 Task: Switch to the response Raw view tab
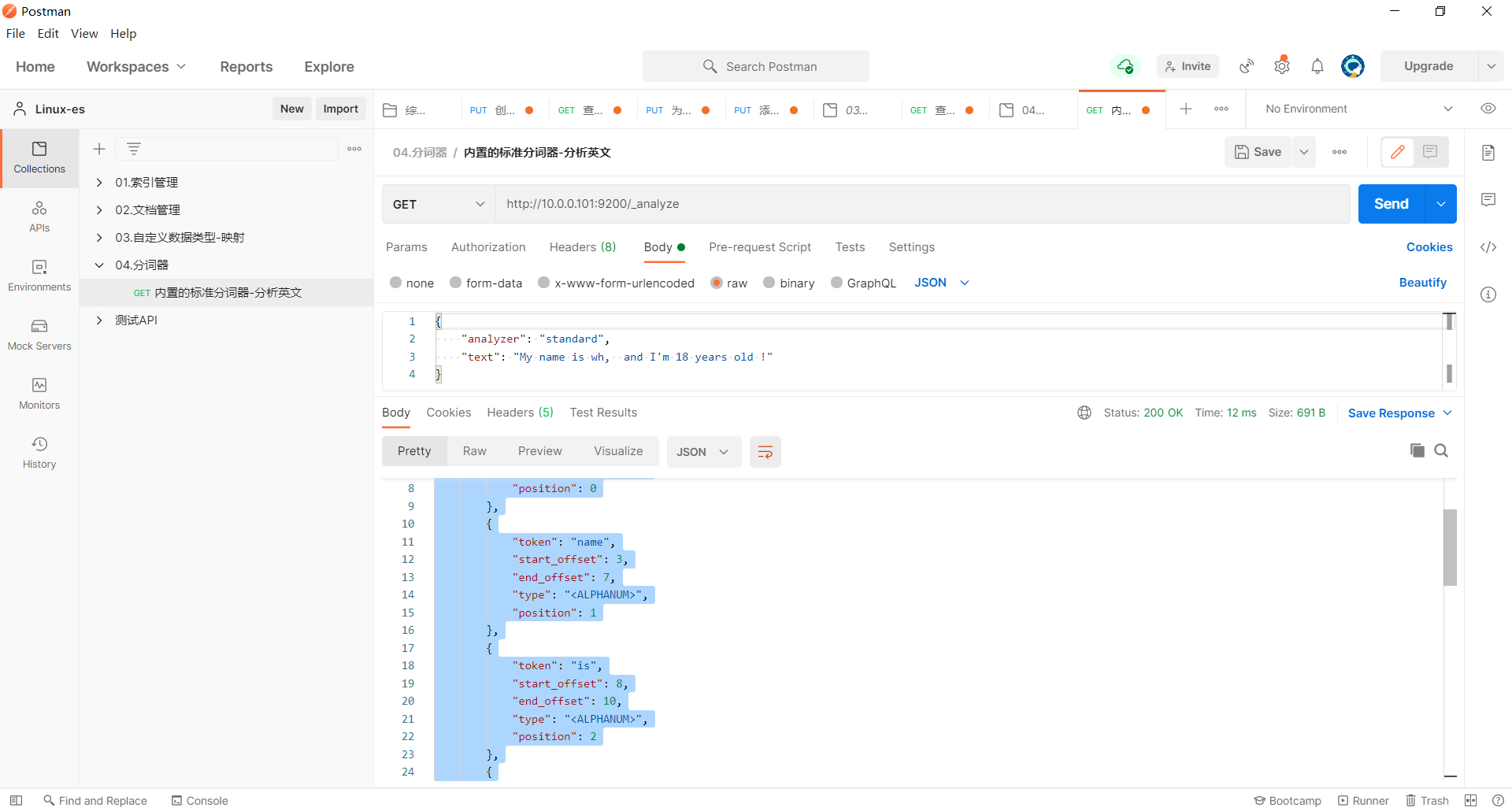(x=475, y=451)
